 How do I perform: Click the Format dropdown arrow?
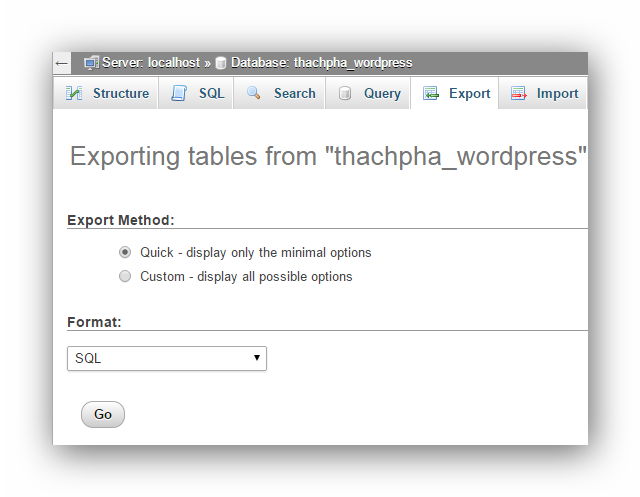point(257,358)
